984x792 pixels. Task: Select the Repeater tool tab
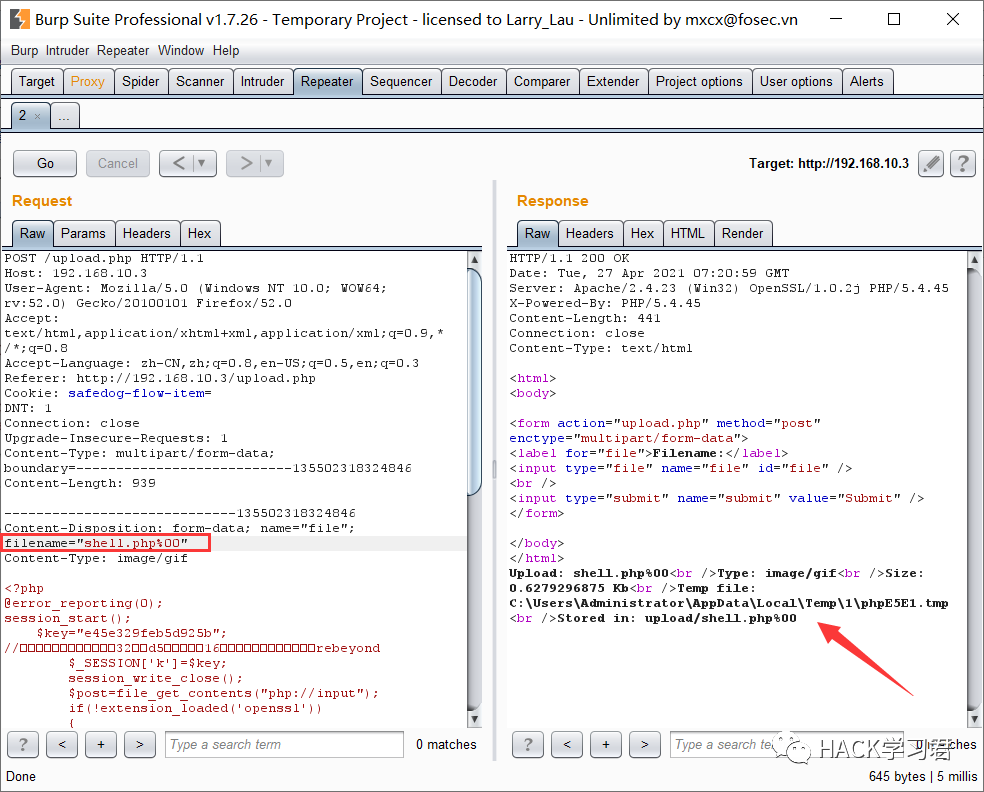coord(327,82)
